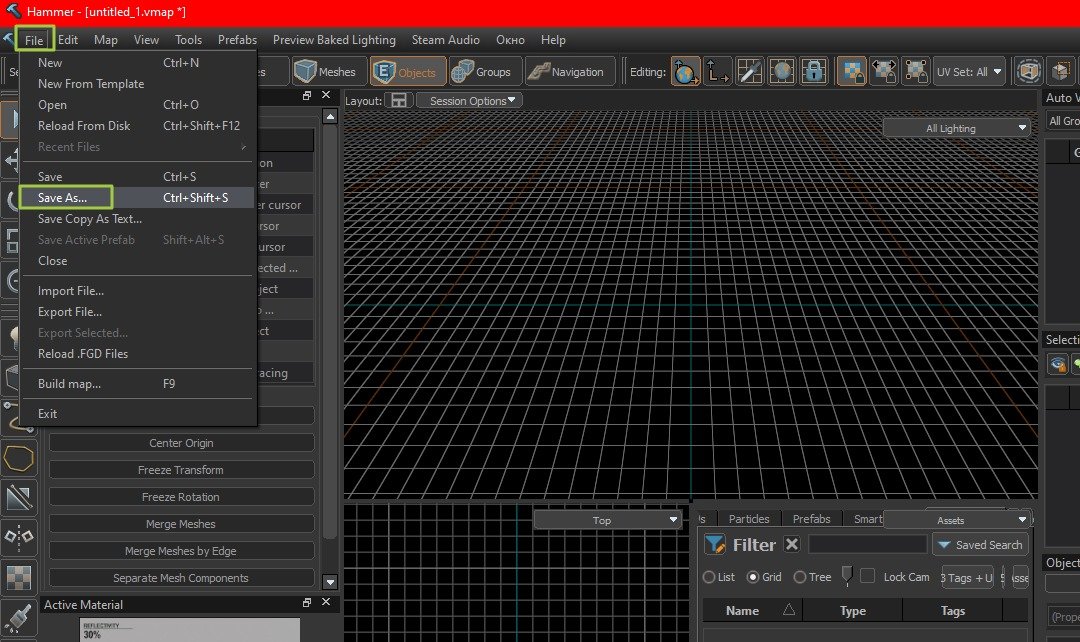Select the List view radio button
This screenshot has width=1080, height=642.
point(709,577)
